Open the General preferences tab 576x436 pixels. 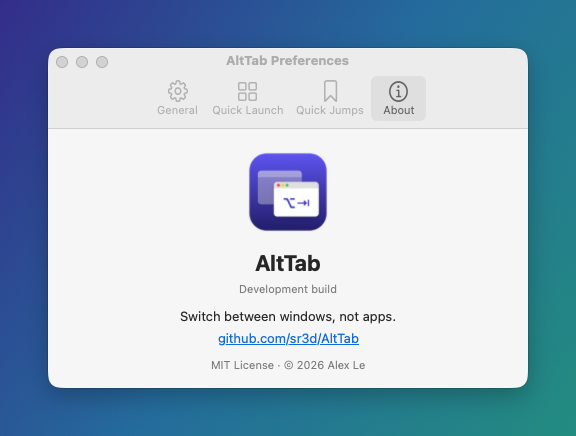pos(177,98)
